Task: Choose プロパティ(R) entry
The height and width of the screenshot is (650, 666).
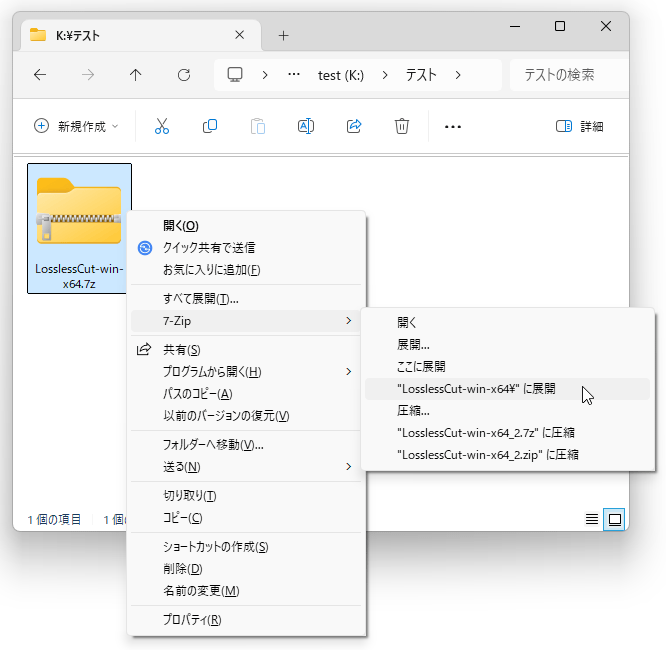Action: 246,620
